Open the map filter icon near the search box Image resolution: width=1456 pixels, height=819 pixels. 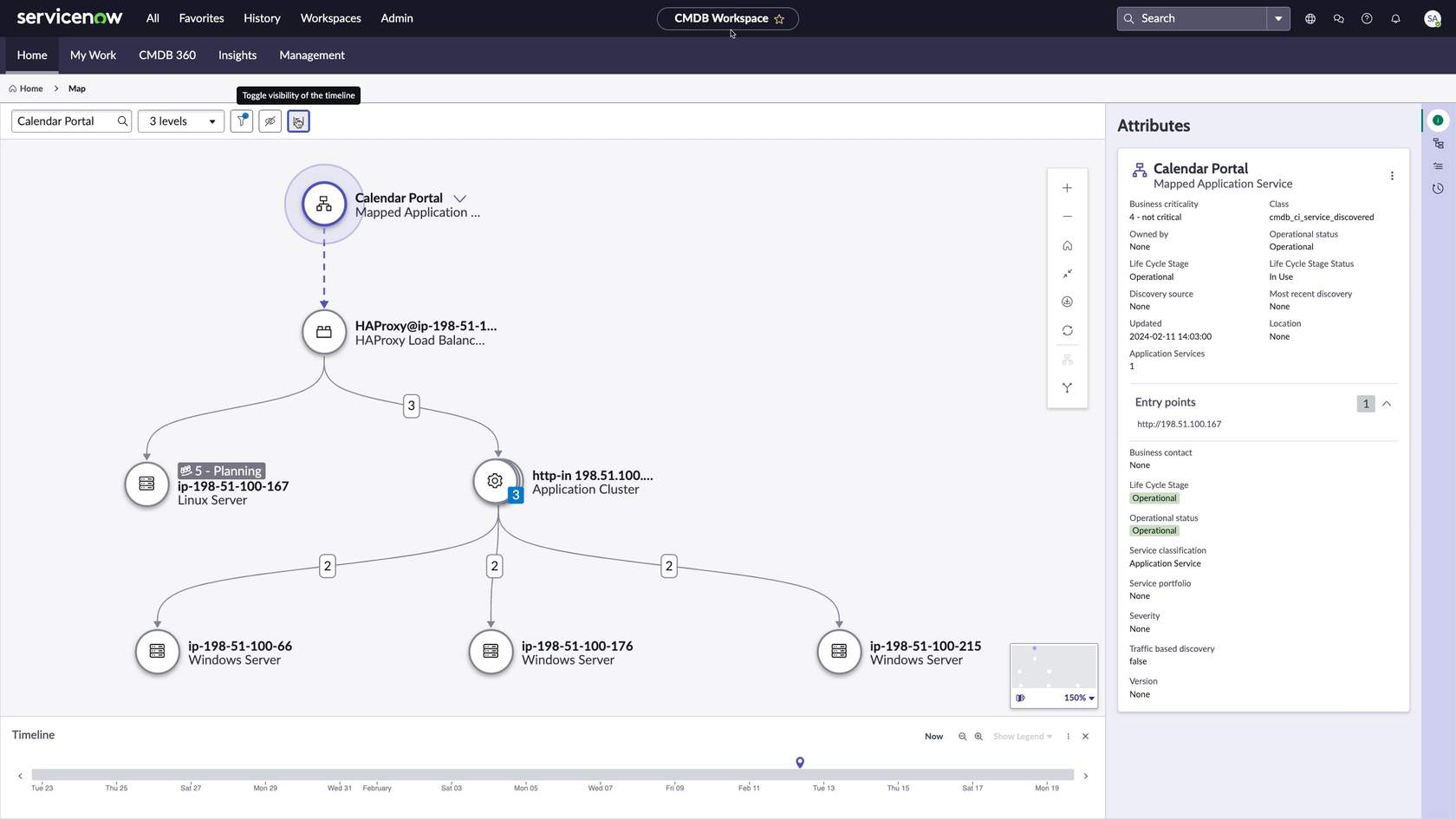(x=242, y=121)
